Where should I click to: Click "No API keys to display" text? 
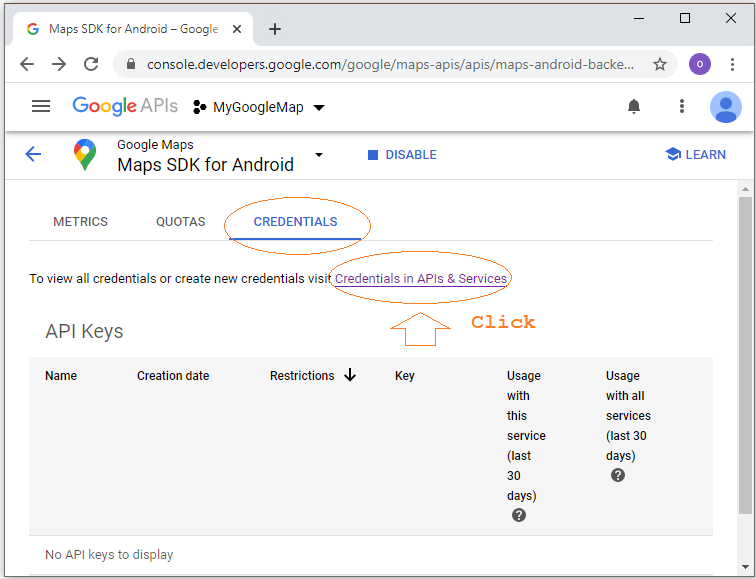point(109,554)
